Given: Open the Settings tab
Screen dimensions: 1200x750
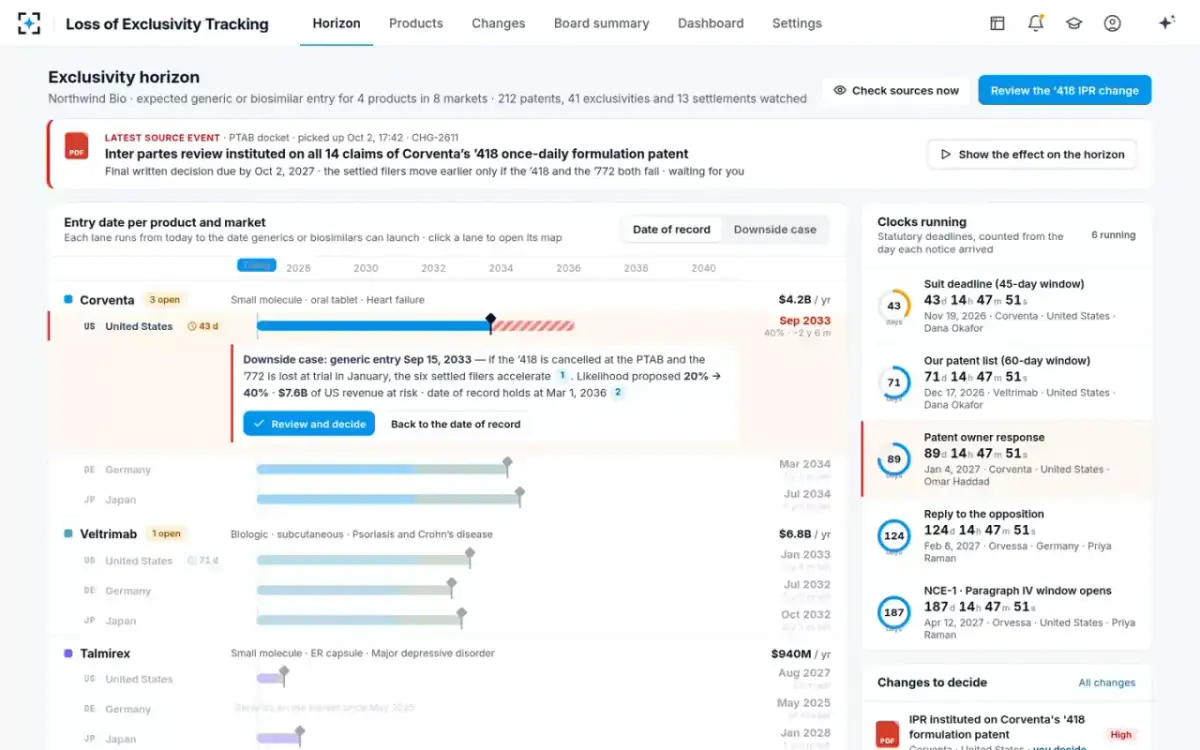Looking at the screenshot, I should click(x=797, y=23).
